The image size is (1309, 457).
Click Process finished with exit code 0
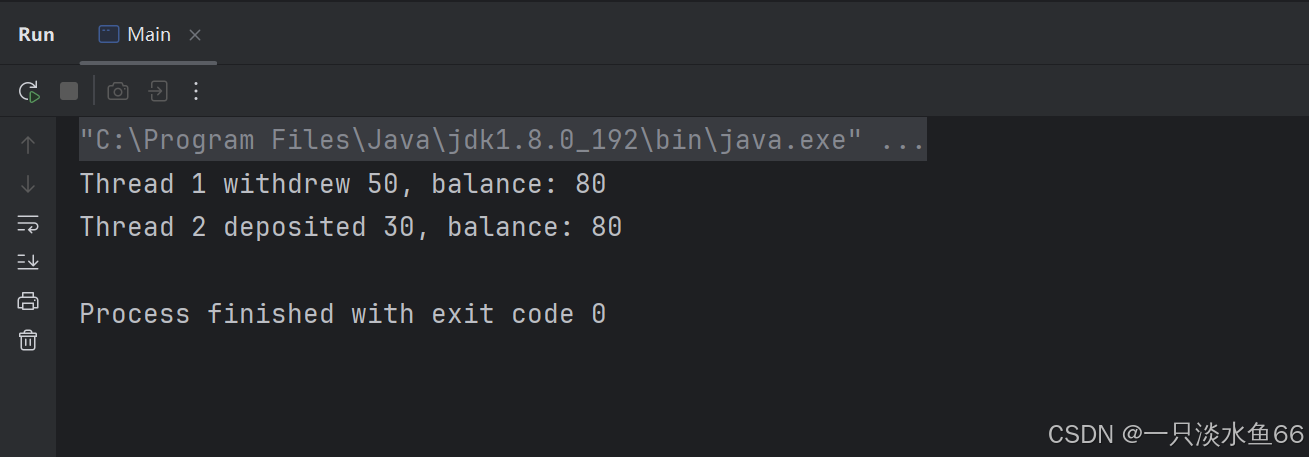coord(343,314)
